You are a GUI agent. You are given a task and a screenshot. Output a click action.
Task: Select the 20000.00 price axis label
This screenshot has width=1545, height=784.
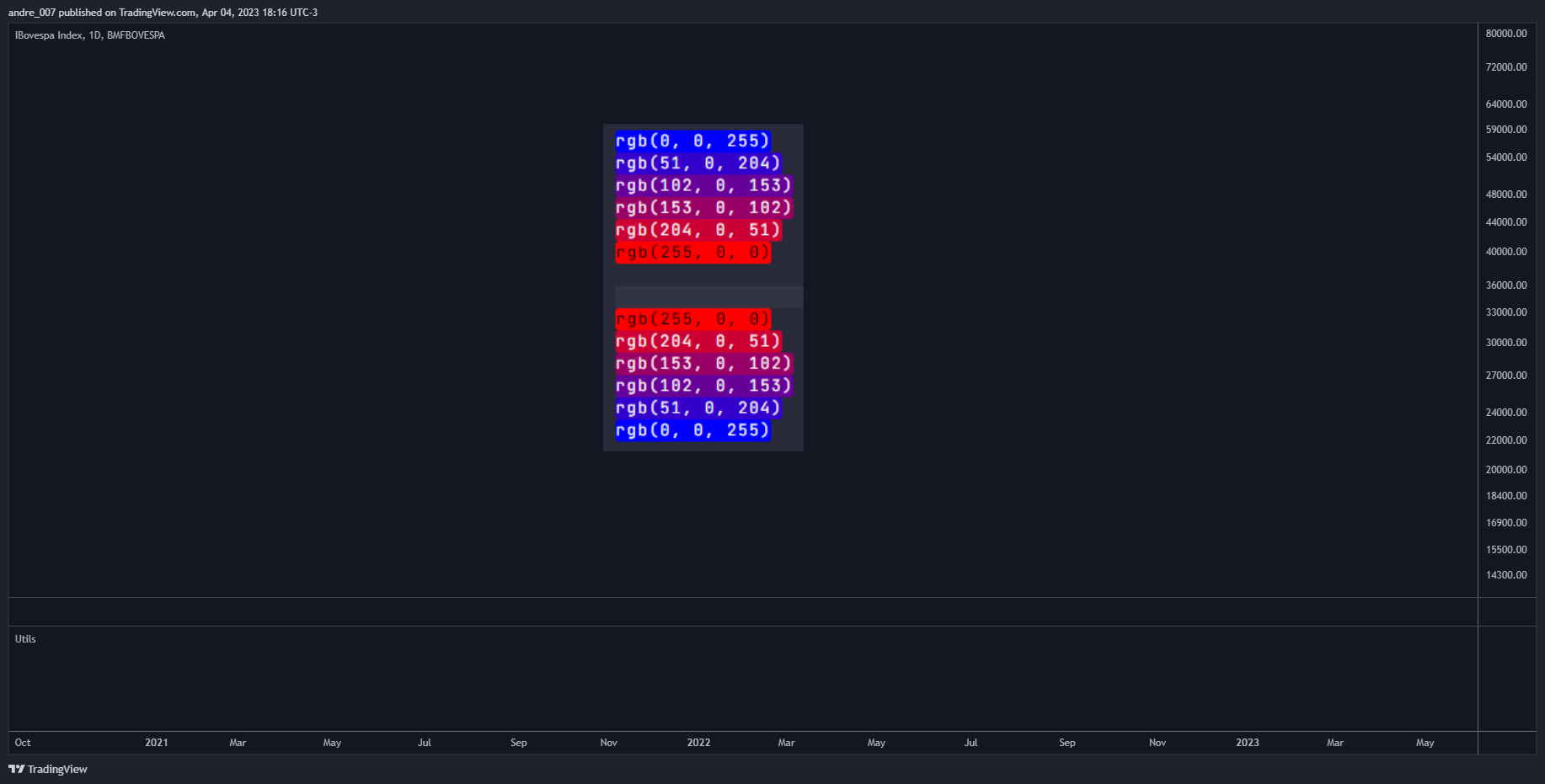tap(1506, 470)
